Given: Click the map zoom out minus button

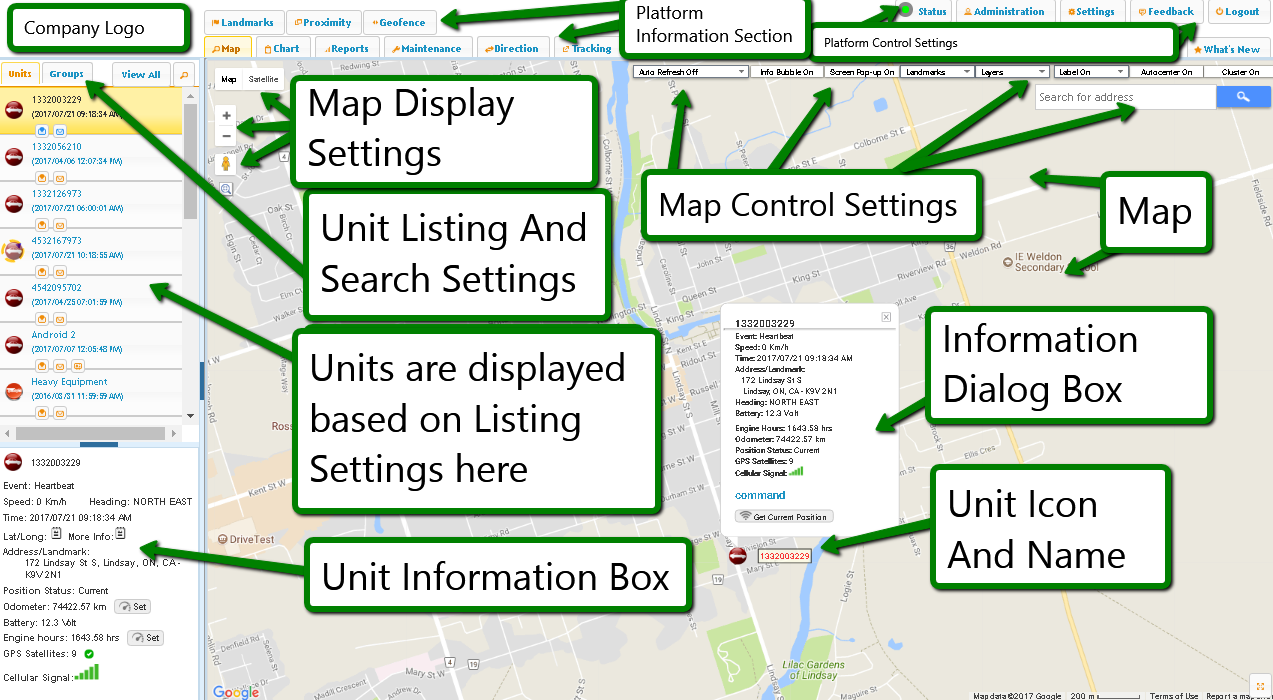Looking at the screenshot, I should pos(227,136).
